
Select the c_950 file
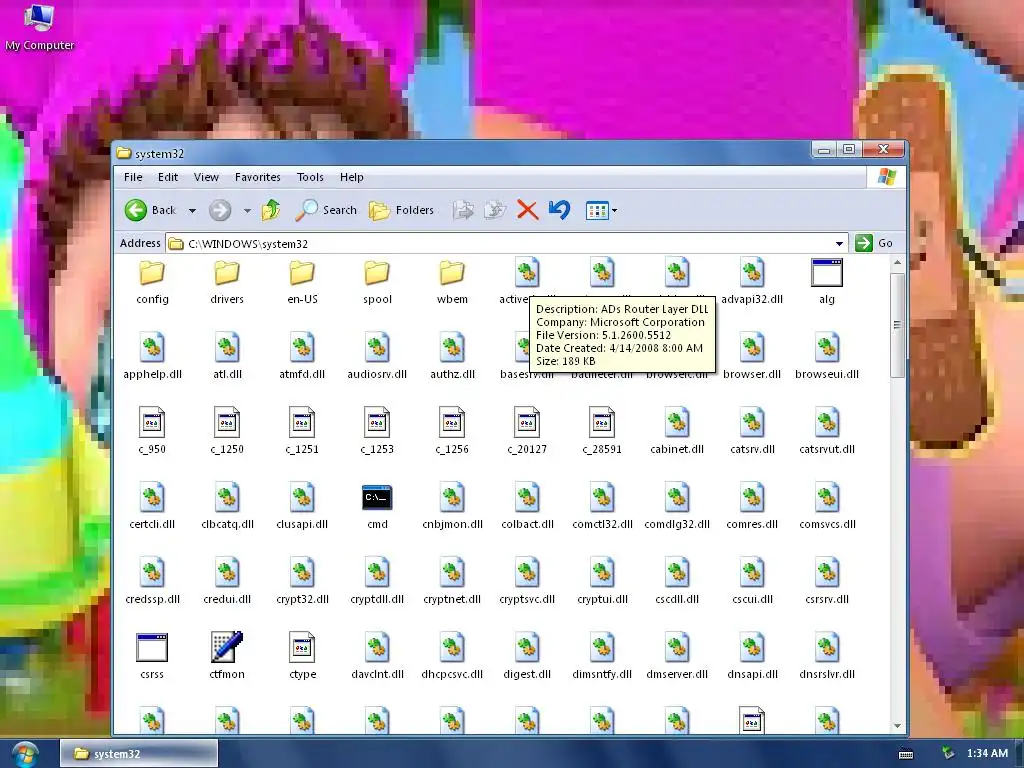[152, 432]
